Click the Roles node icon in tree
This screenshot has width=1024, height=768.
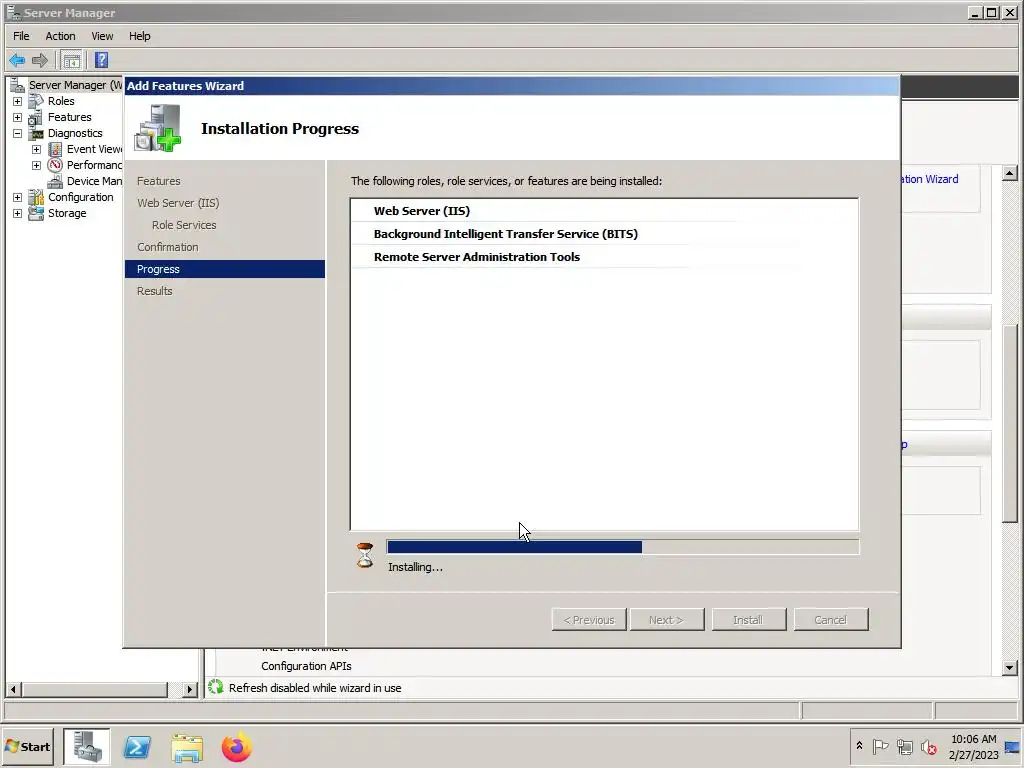tap(36, 101)
